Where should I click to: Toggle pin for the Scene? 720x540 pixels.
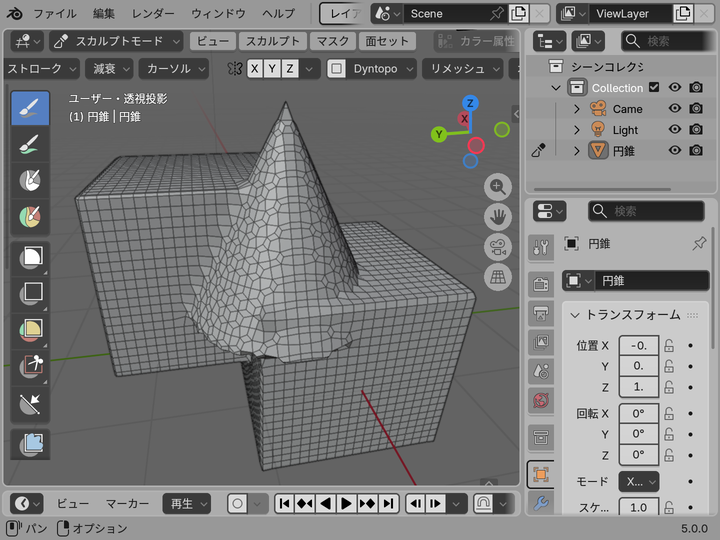[496, 14]
